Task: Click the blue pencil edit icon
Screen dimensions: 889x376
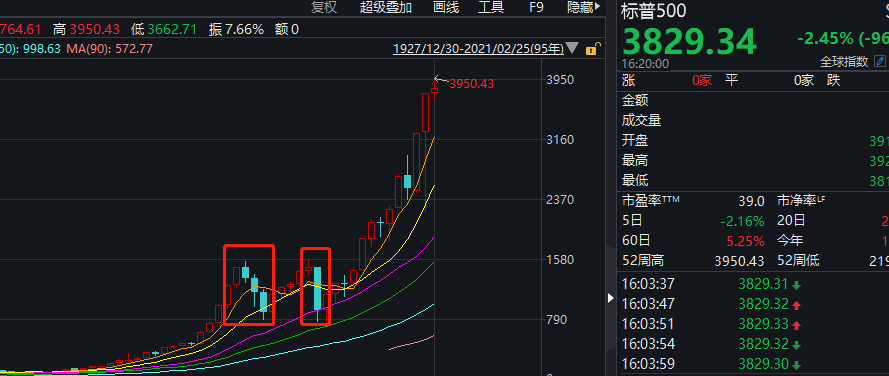Action: [x=880, y=61]
